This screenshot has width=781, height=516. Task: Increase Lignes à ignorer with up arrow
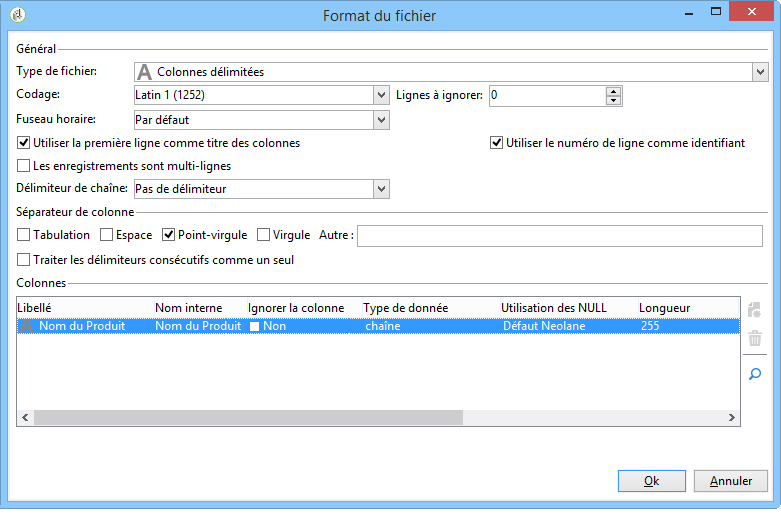click(614, 91)
